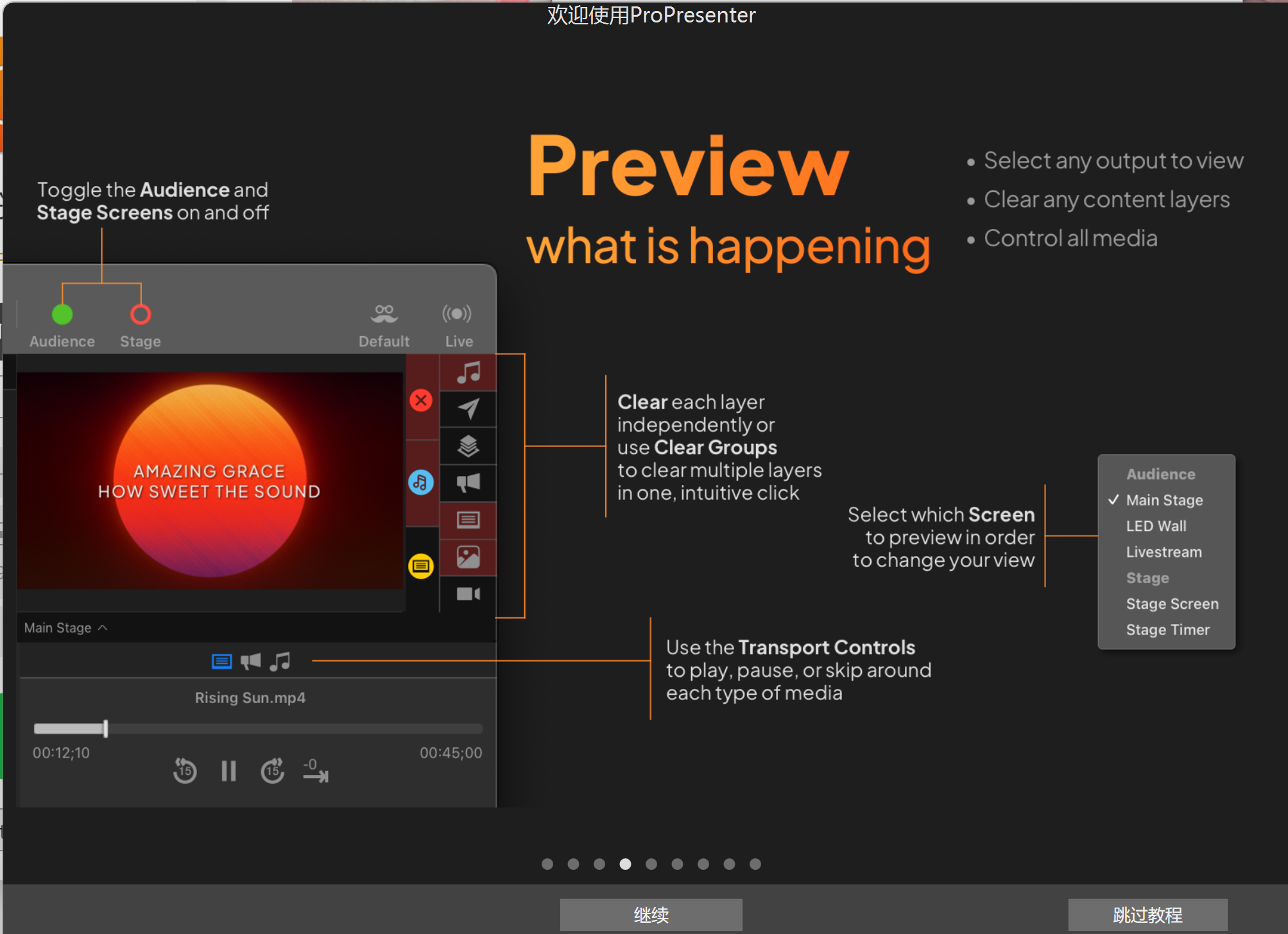This screenshot has width=1288, height=934.
Task: Go to the second tutorial page dot
Action: [573, 864]
